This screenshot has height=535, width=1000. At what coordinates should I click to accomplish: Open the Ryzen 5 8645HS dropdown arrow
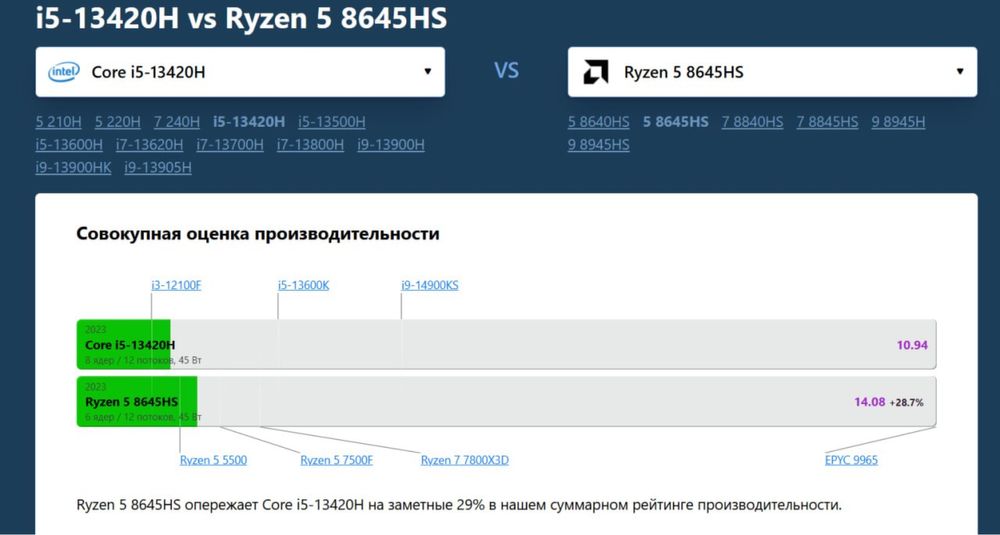click(960, 71)
